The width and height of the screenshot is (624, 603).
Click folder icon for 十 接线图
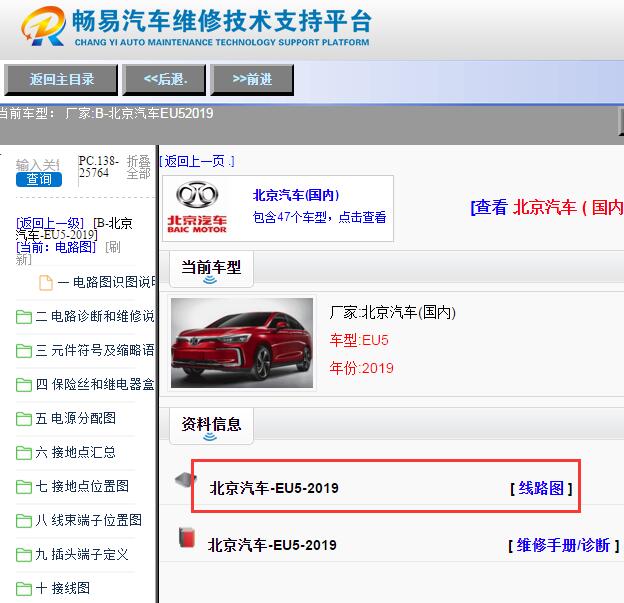(24, 589)
